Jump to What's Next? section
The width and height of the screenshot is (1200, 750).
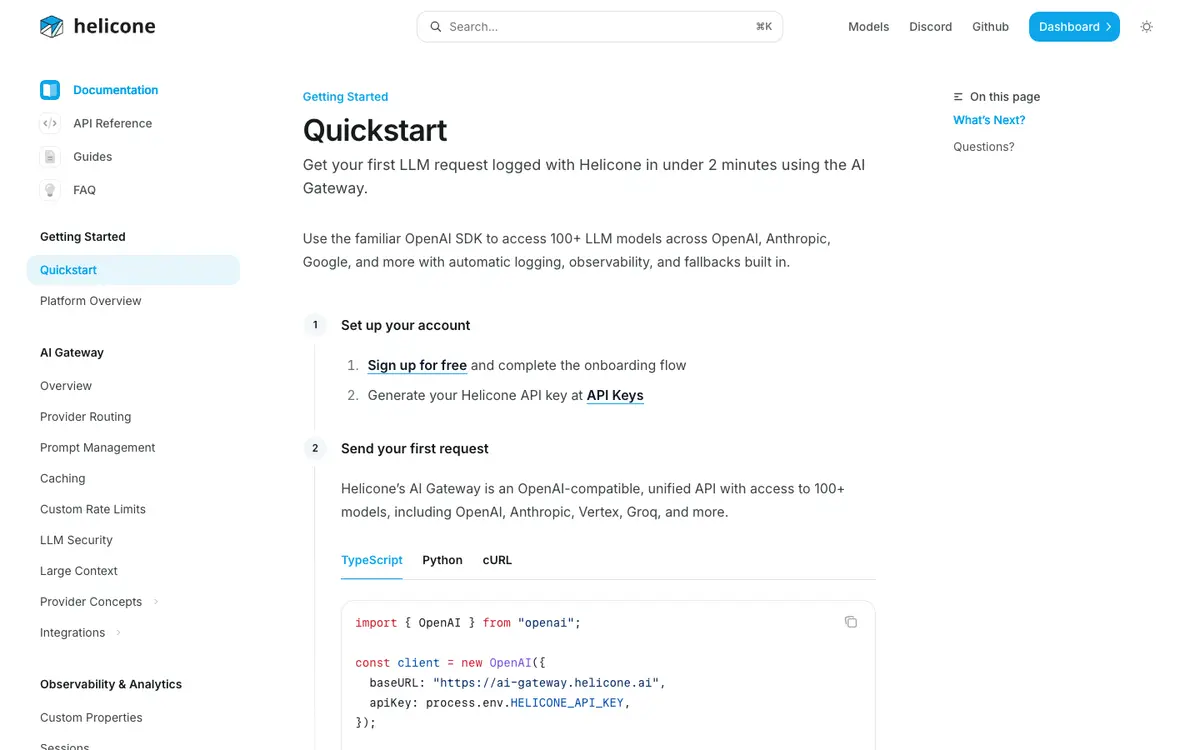(x=989, y=120)
